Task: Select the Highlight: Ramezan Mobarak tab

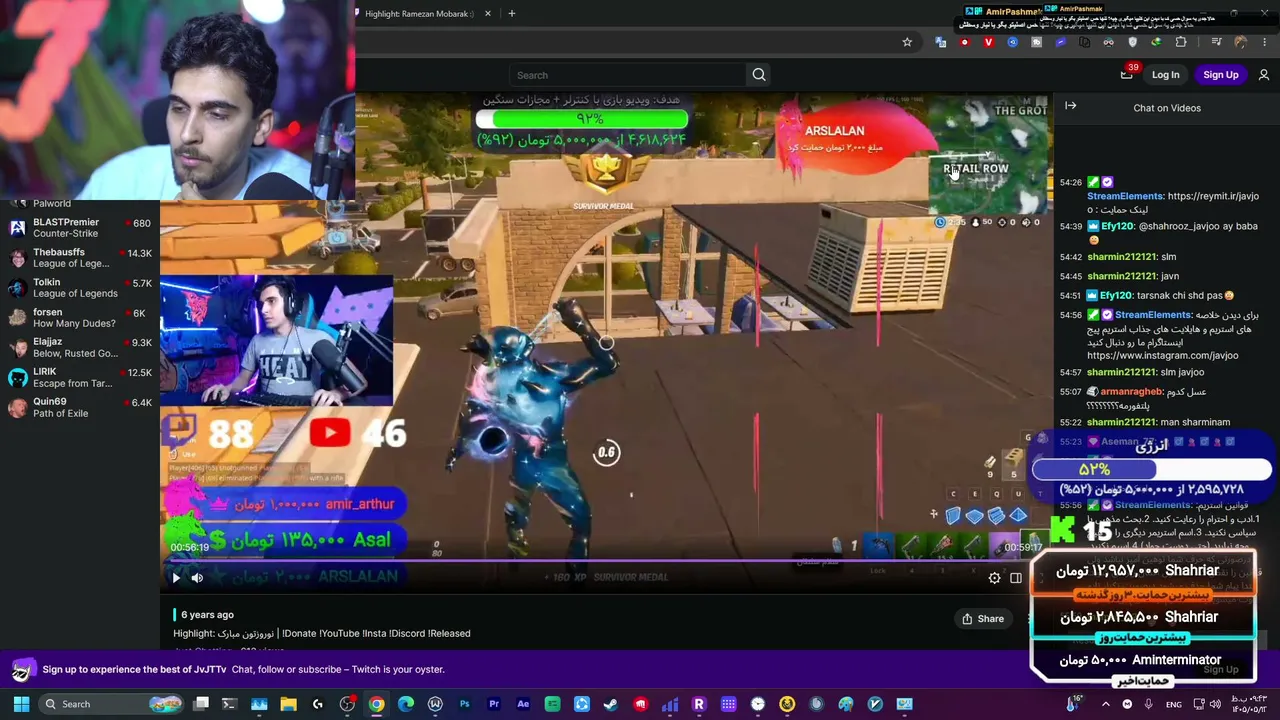Action: 419,14
